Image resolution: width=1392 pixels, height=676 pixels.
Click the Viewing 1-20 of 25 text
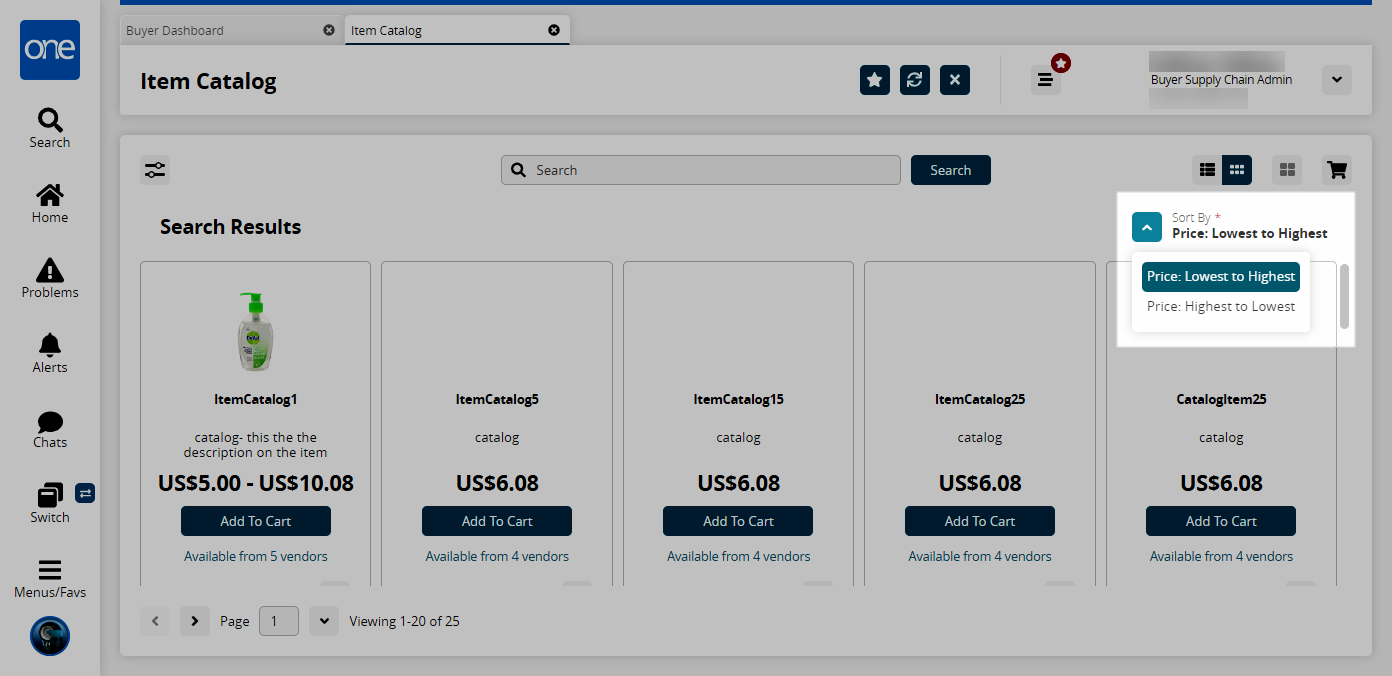[x=404, y=621]
